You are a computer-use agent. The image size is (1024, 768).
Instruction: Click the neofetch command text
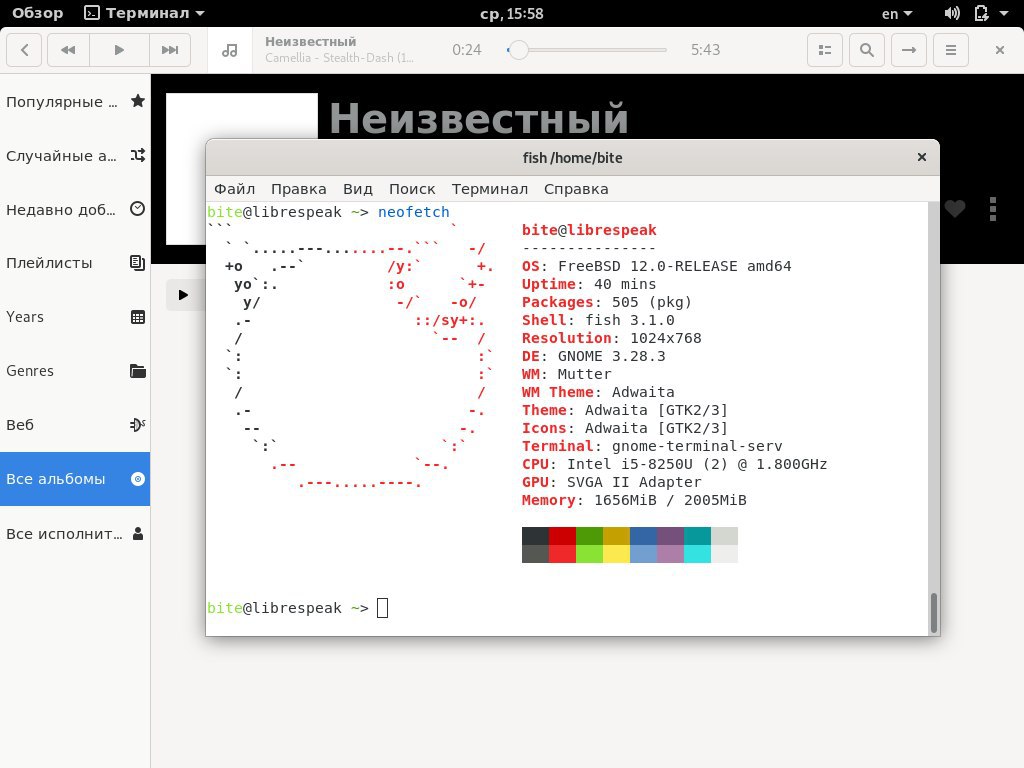click(x=413, y=212)
